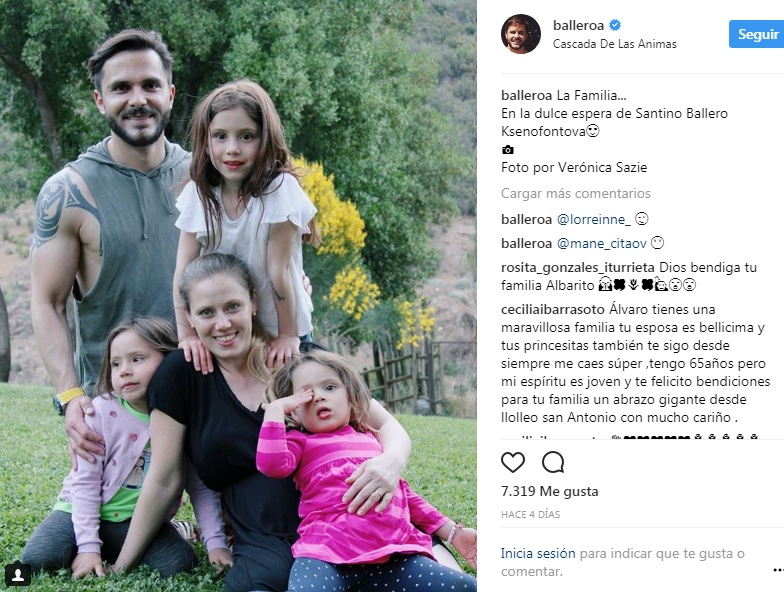Click the comment speech bubble icon
Viewport: 784px width, 592px height.
[x=553, y=462]
